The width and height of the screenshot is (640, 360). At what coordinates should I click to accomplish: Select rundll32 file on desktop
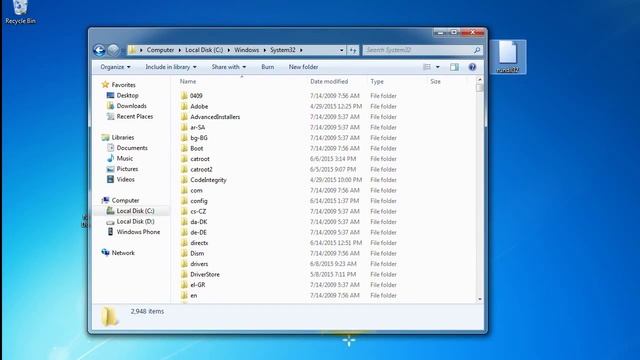(508, 57)
